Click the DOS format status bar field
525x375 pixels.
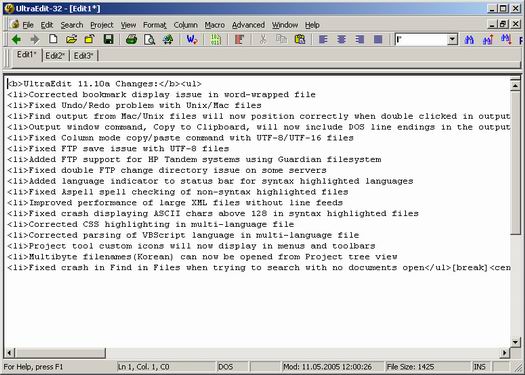232,367
